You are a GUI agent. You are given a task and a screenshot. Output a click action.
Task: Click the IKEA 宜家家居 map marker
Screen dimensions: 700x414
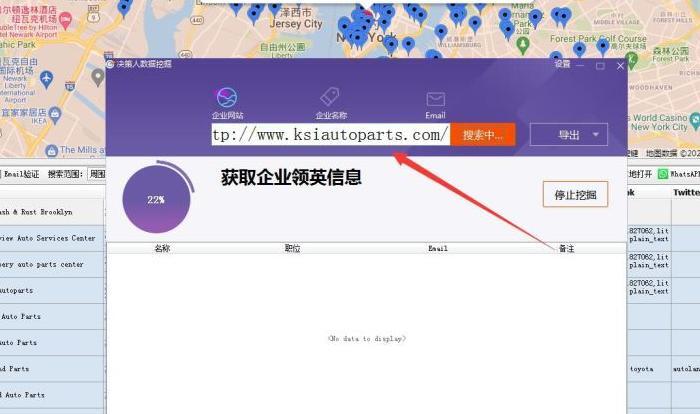pos(55,115)
